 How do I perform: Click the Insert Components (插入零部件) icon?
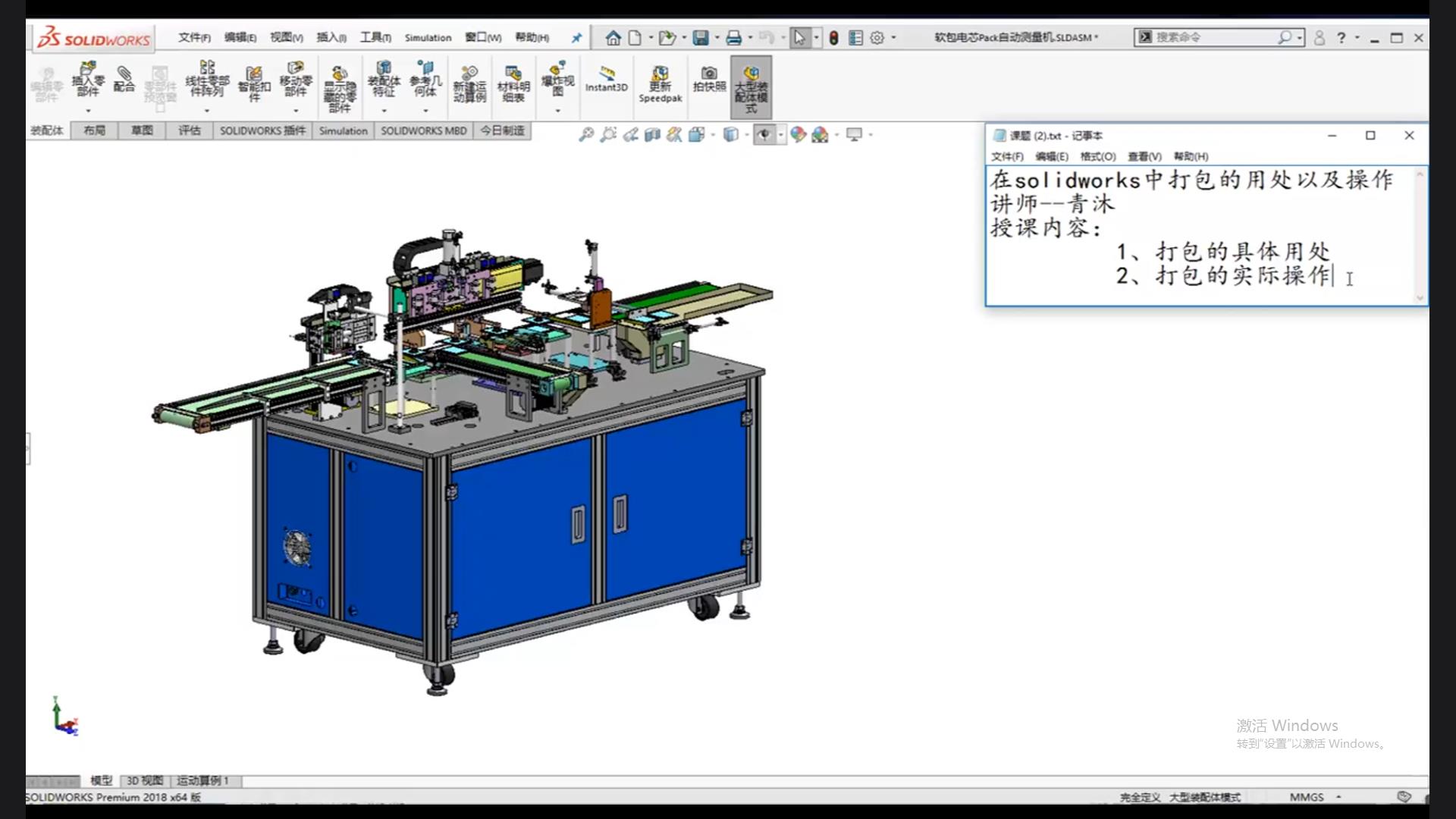87,79
